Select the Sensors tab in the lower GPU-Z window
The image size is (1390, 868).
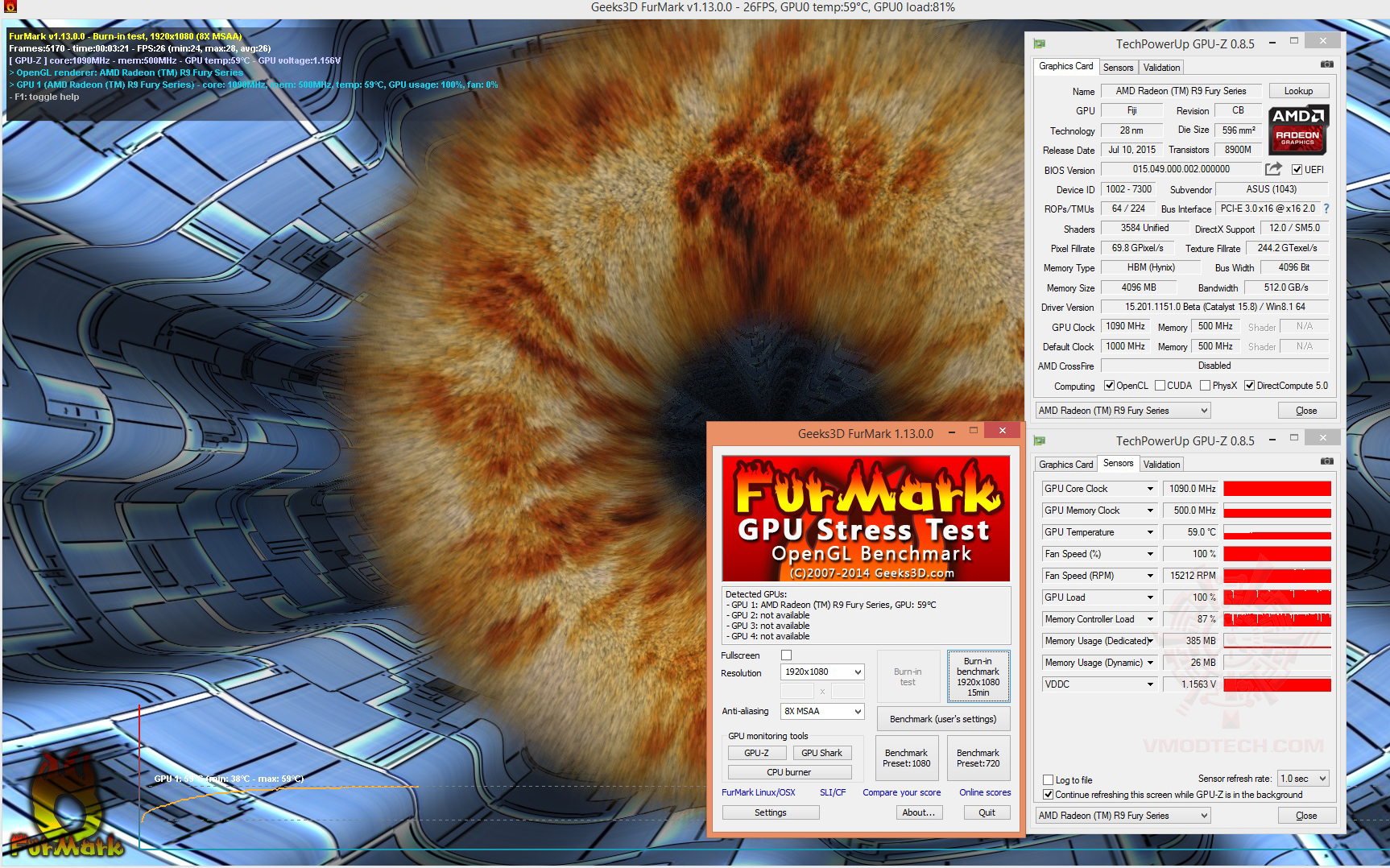1118,463
